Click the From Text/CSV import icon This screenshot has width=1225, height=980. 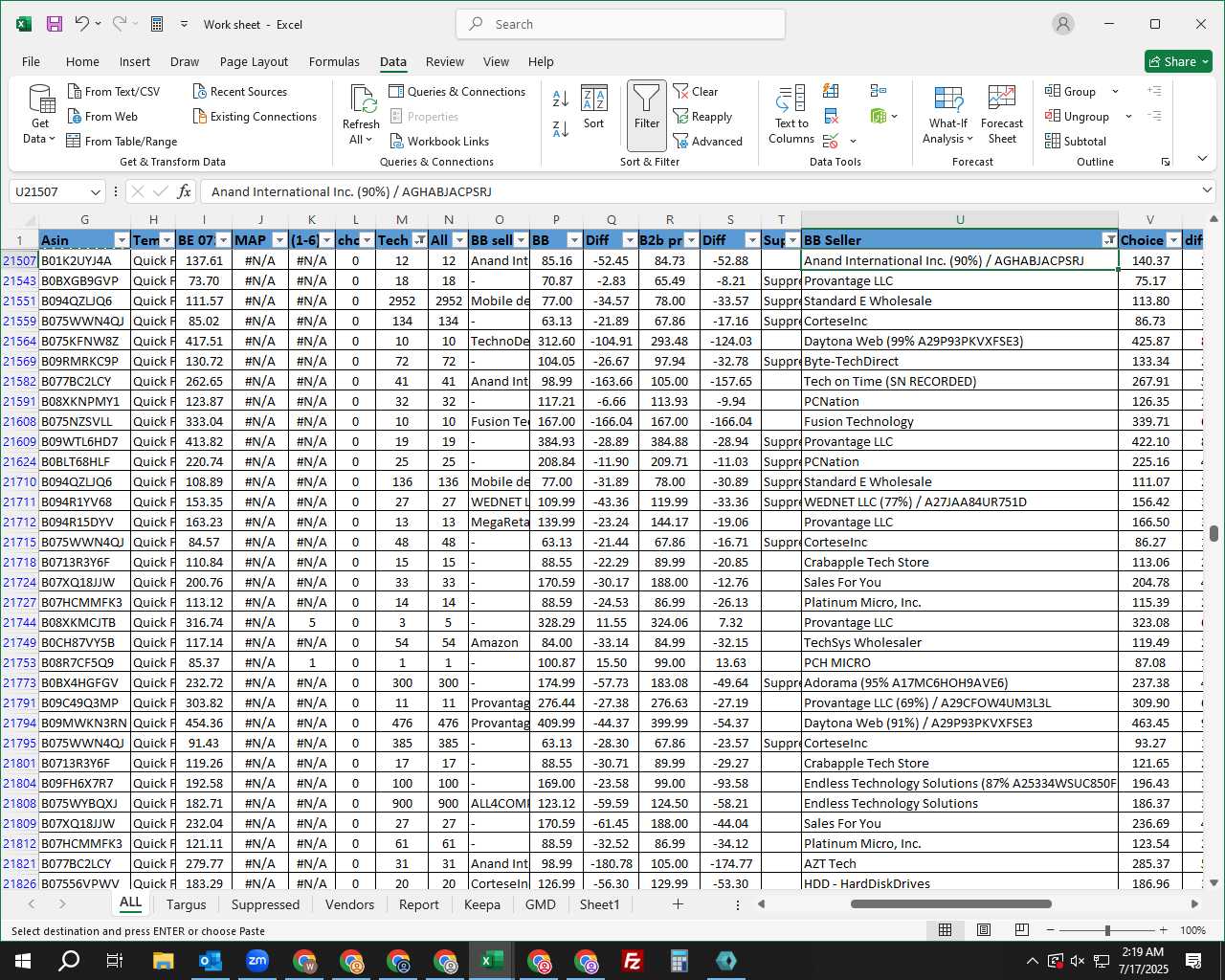(x=75, y=92)
